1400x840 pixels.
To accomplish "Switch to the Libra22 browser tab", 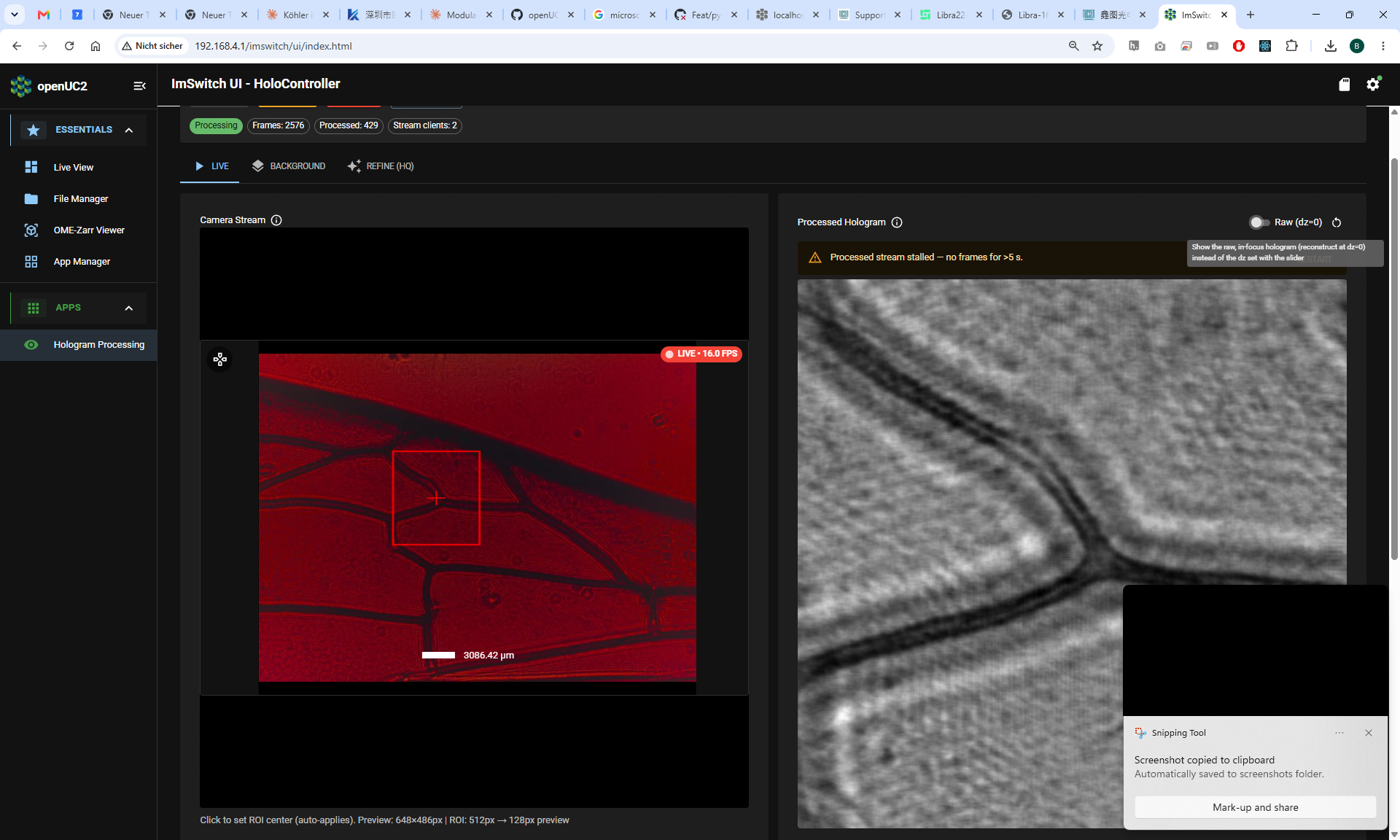I will [x=951, y=15].
